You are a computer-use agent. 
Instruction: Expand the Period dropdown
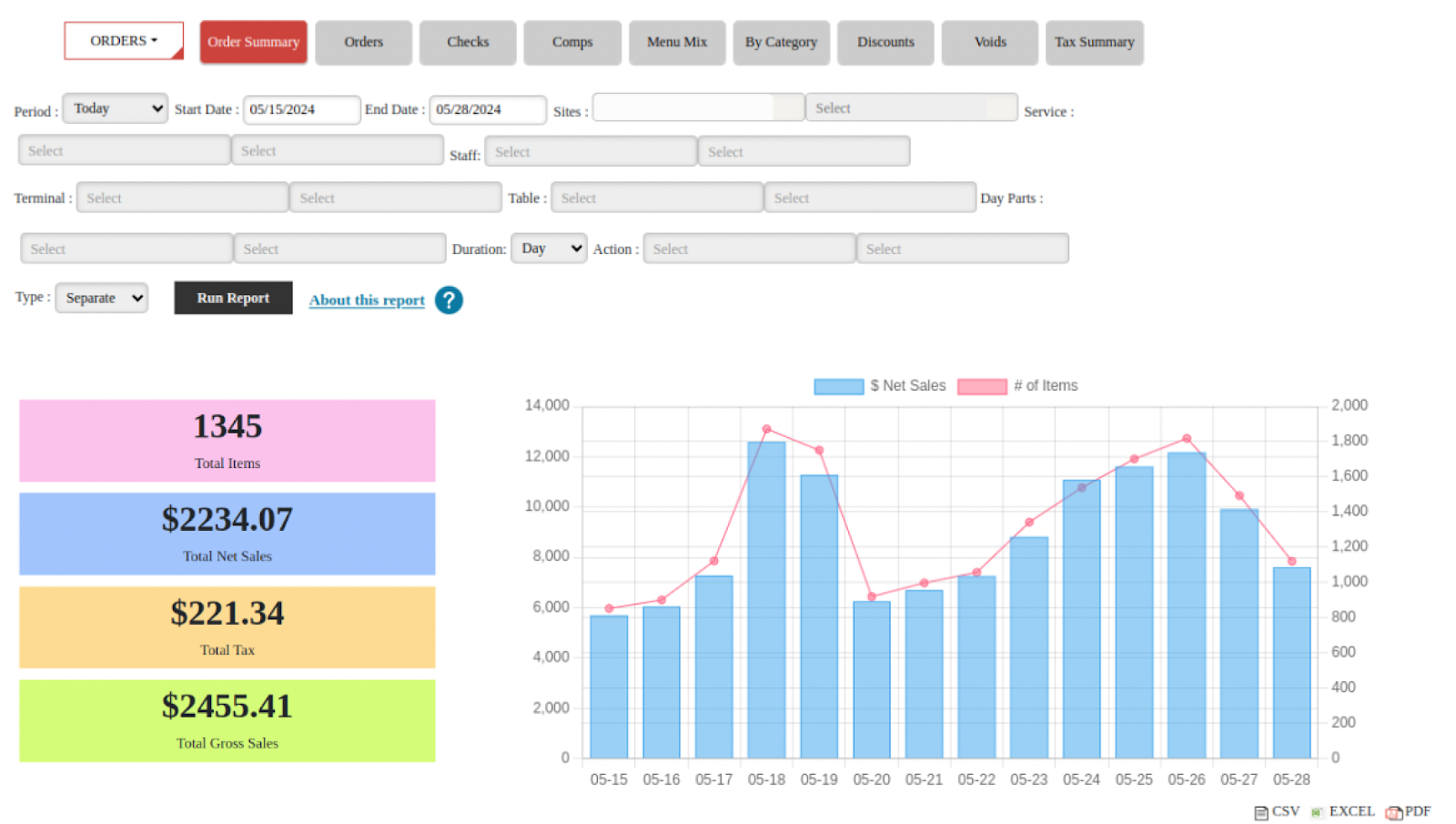tap(116, 108)
